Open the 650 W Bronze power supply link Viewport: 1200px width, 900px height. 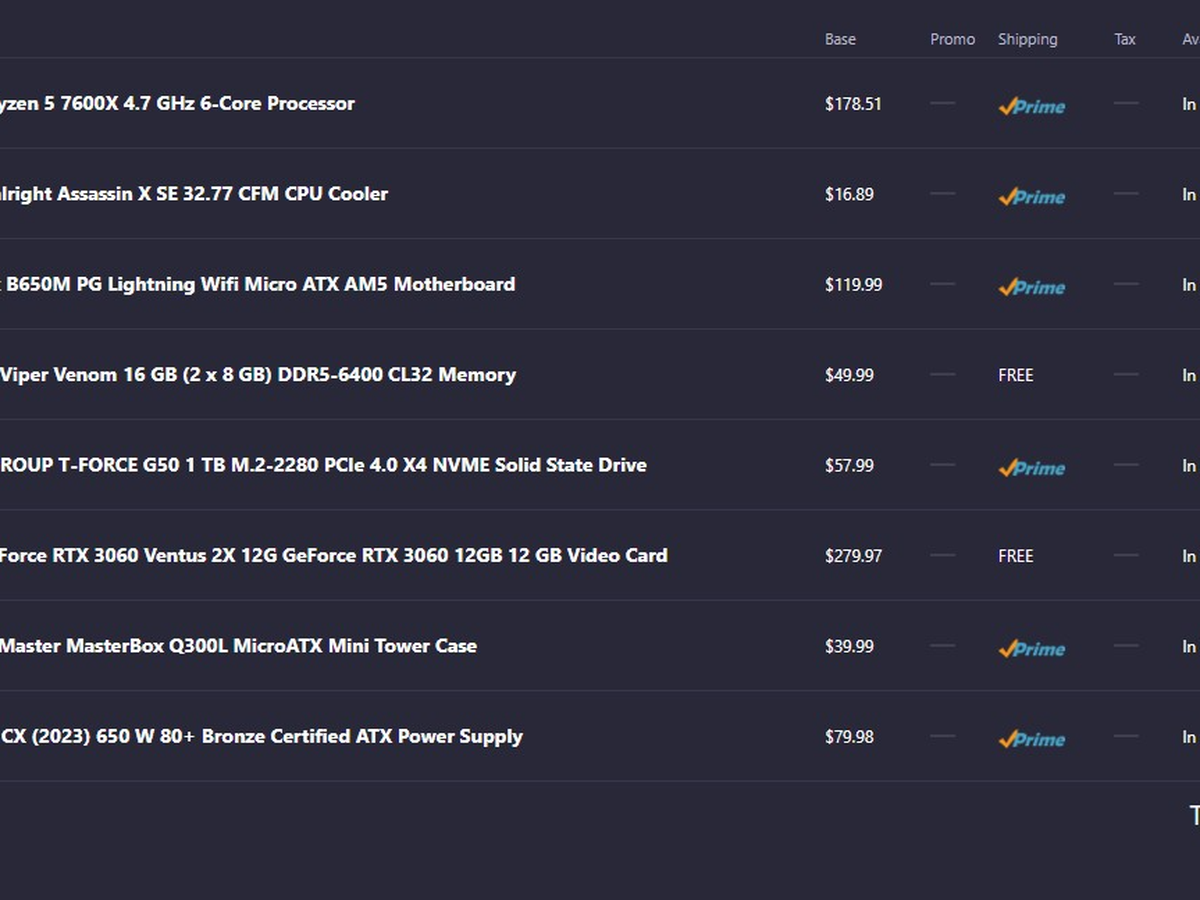[261, 737]
